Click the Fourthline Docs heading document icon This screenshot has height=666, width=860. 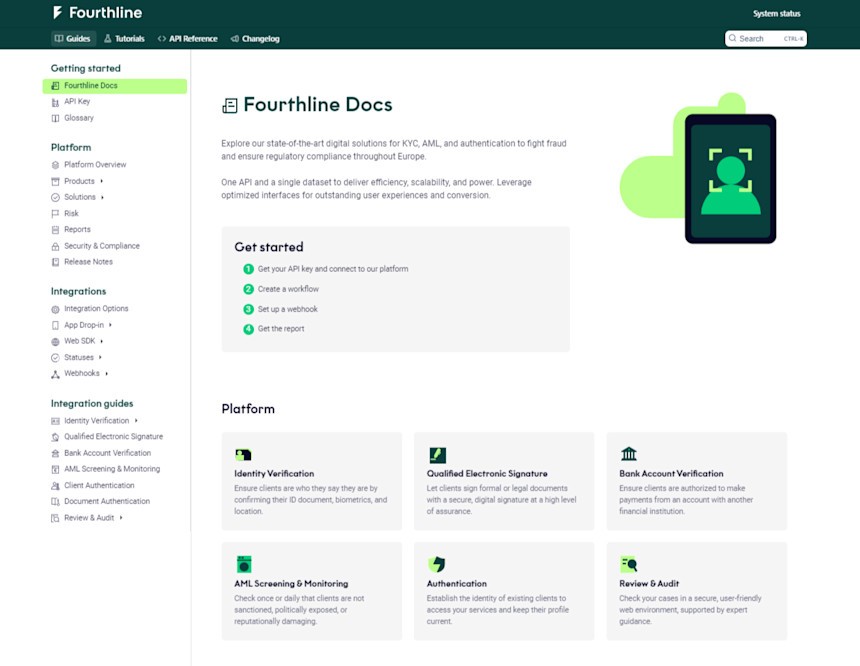pyautogui.click(x=230, y=105)
